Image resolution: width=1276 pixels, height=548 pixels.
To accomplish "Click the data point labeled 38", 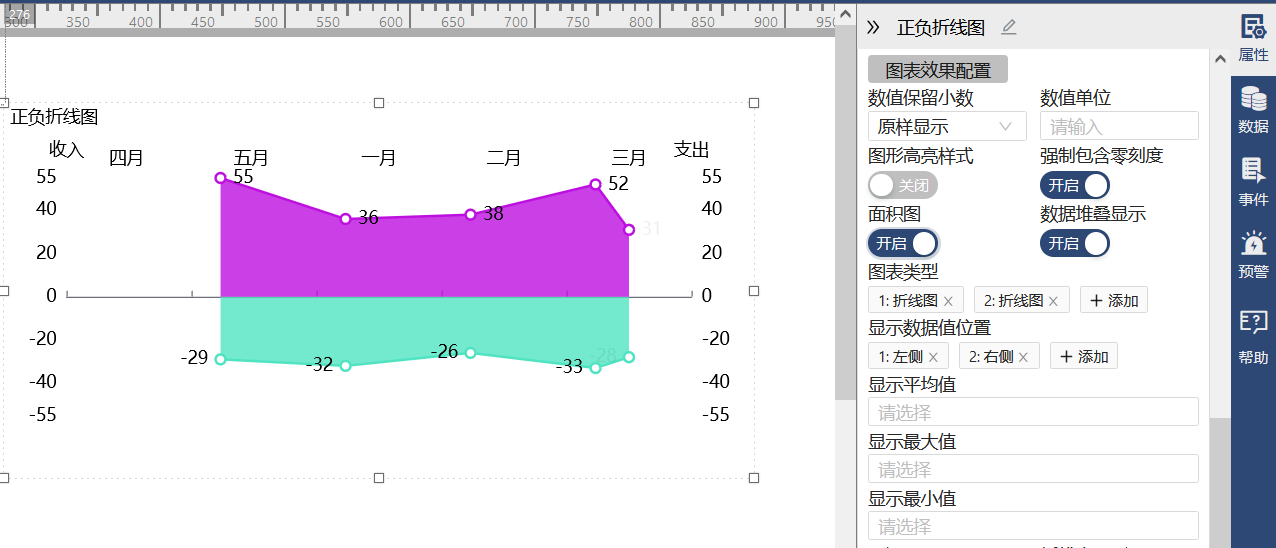I will (470, 214).
